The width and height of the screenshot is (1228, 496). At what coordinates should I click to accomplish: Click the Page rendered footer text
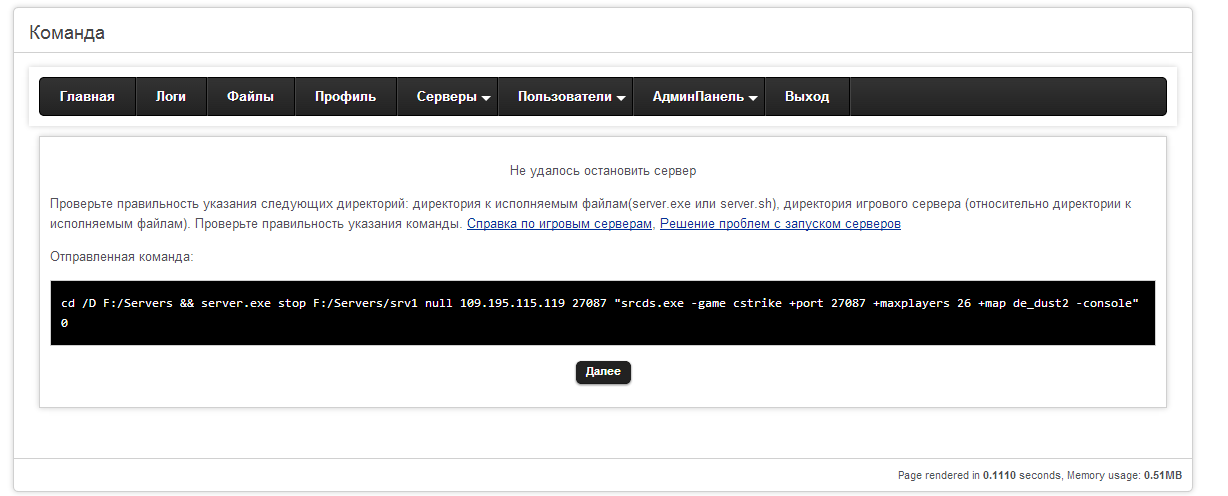(x=1039, y=475)
